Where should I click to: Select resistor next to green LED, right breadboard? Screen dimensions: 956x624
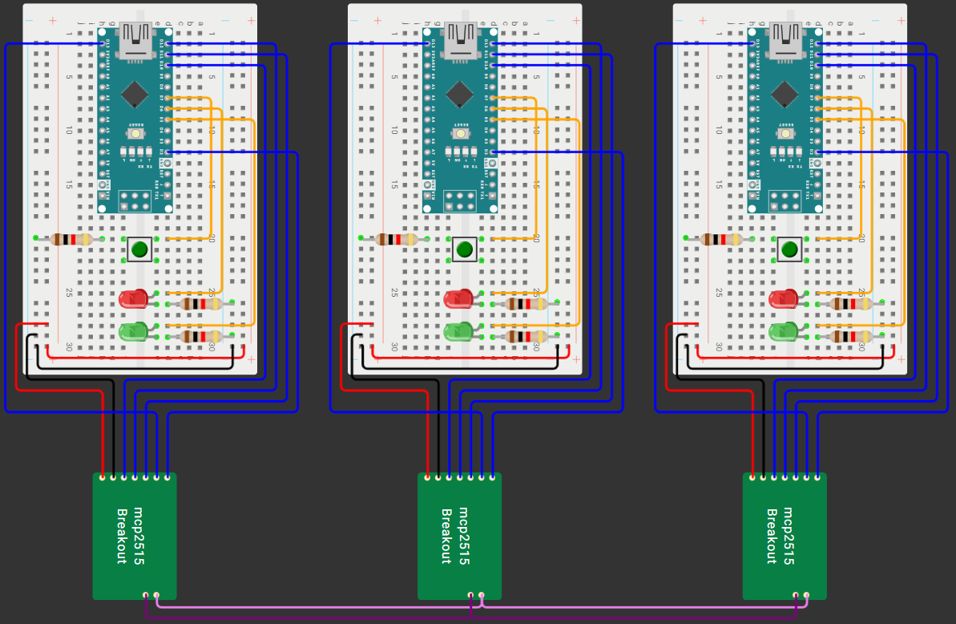[851, 337]
